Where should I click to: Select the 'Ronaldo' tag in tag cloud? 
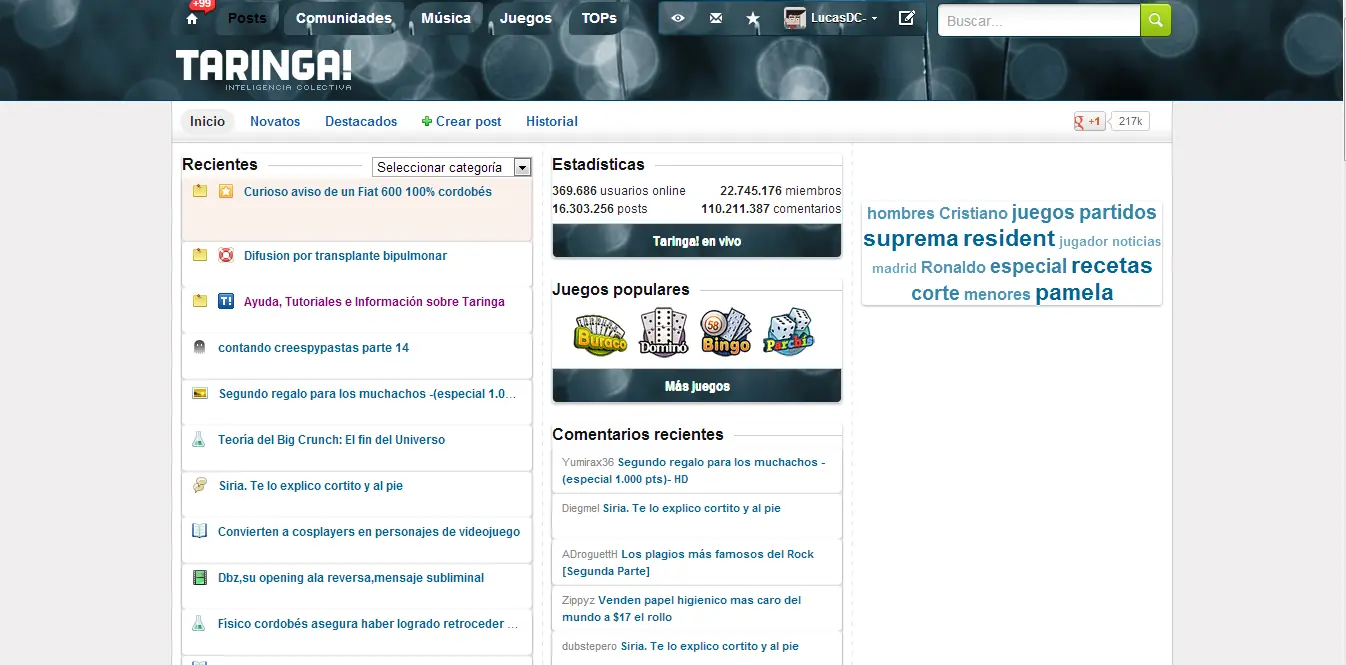pyautogui.click(x=953, y=267)
